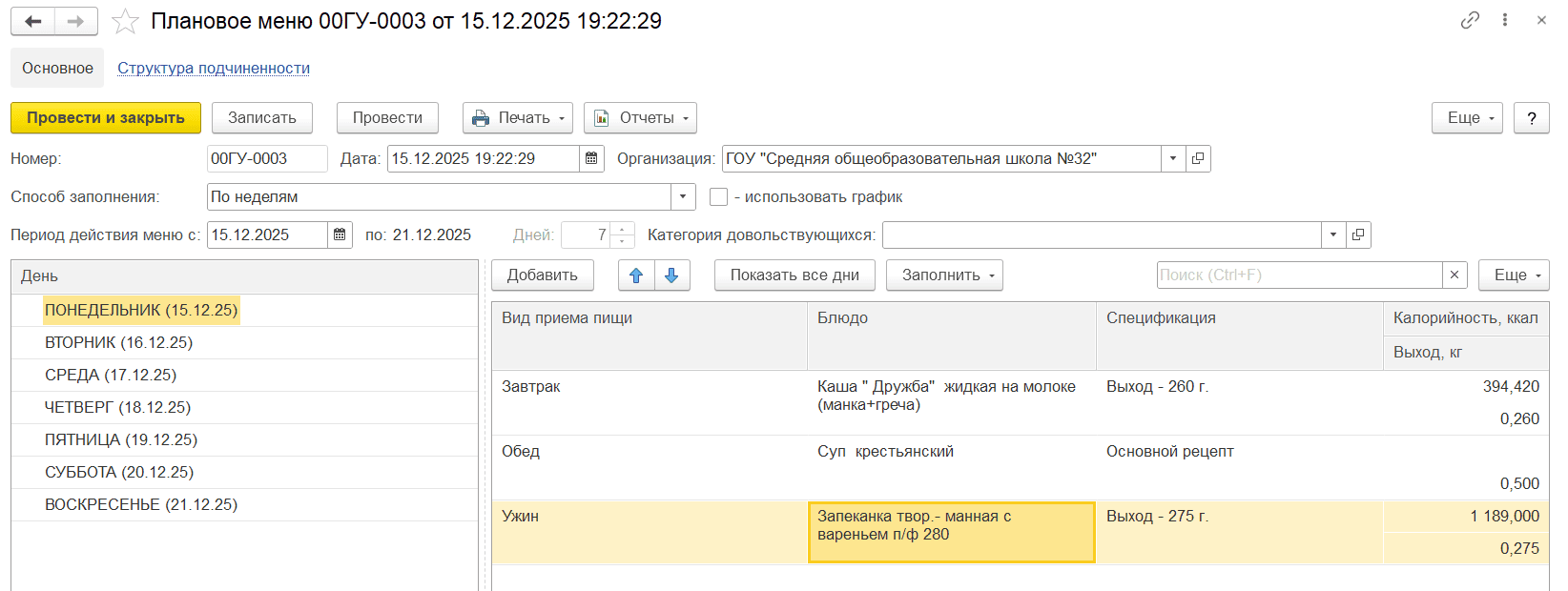Screen dimensions: 1568x591
Task: Click the forward navigation arrow
Action: (76, 21)
